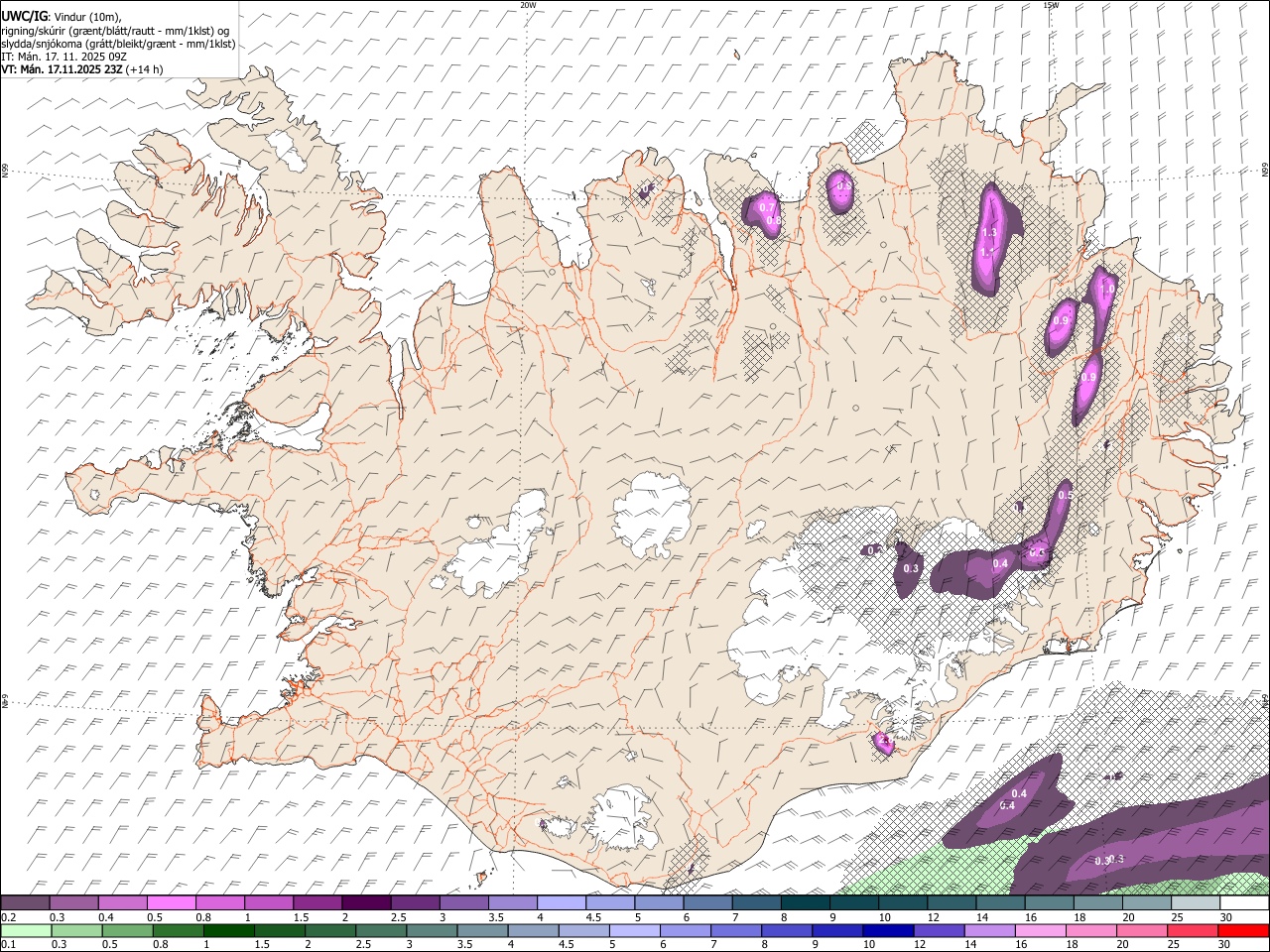The height and width of the screenshot is (952, 1270).
Task: Select the dark teal 8 swatch, upper legend
Action: [805, 902]
